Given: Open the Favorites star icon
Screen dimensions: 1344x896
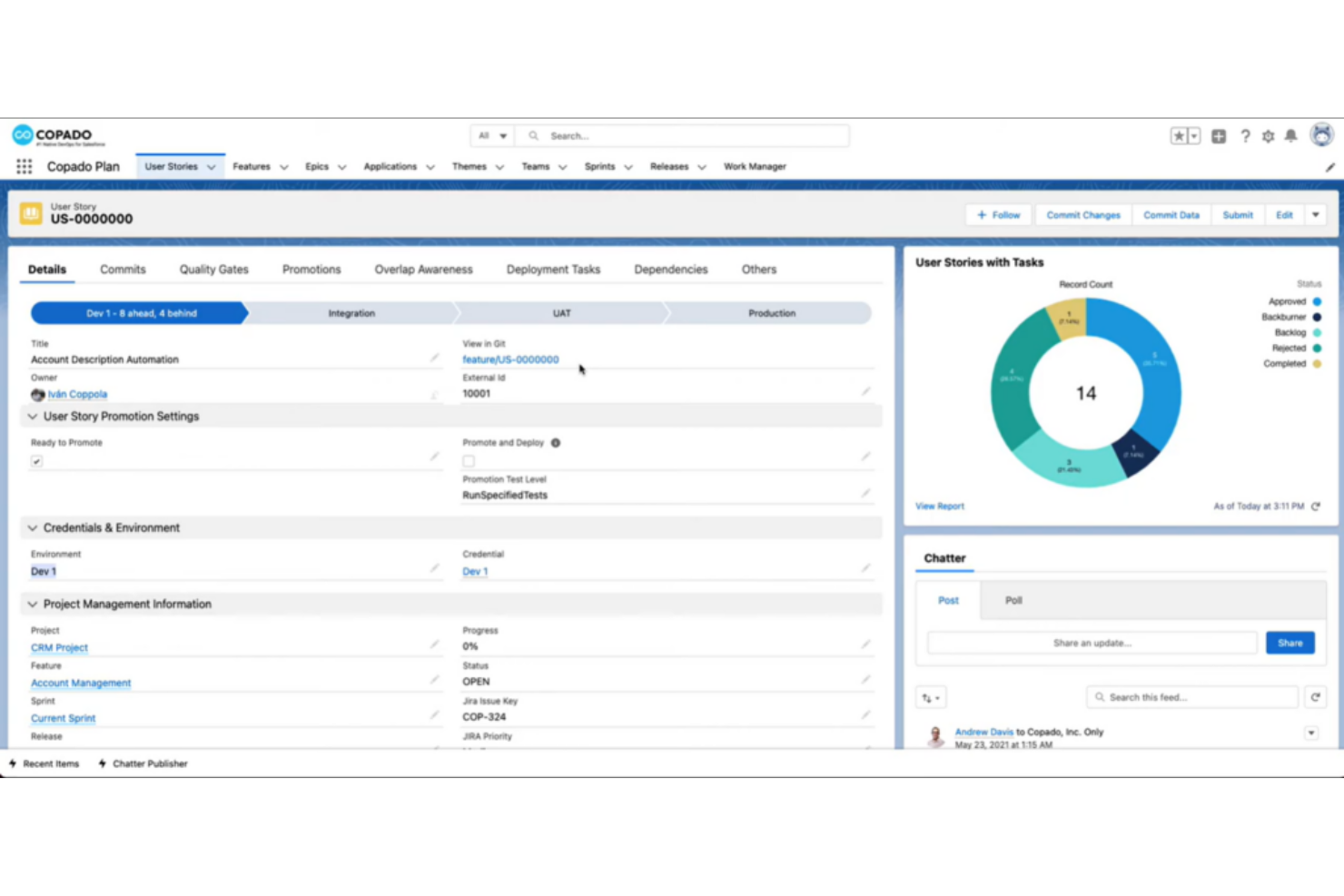Looking at the screenshot, I should (x=1179, y=136).
